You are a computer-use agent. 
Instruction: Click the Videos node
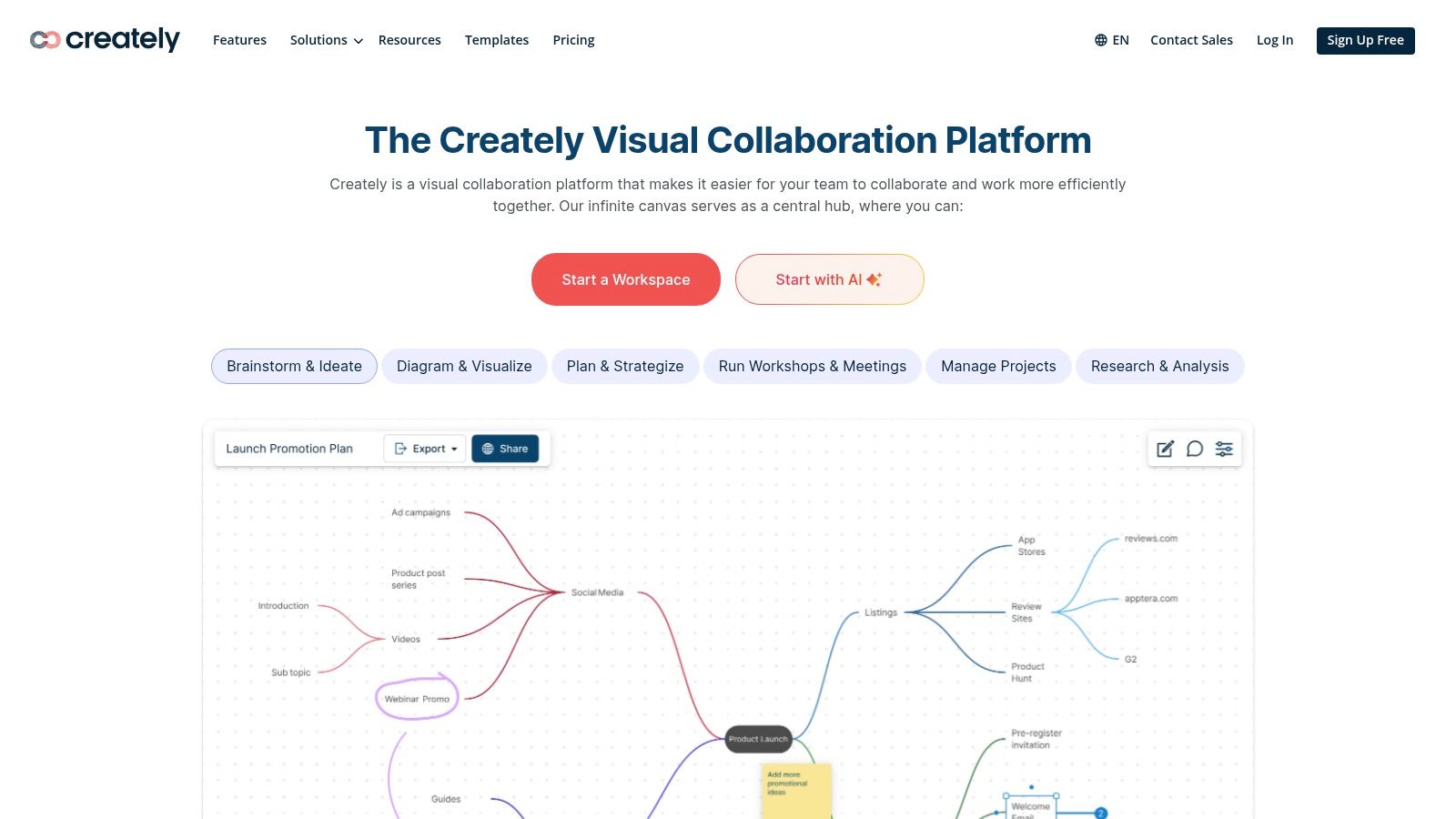(x=406, y=639)
